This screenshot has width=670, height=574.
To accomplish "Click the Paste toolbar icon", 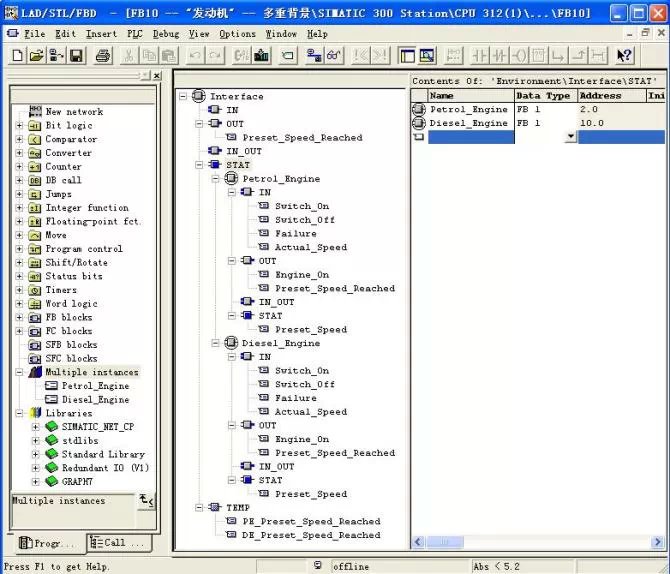I will (169, 56).
